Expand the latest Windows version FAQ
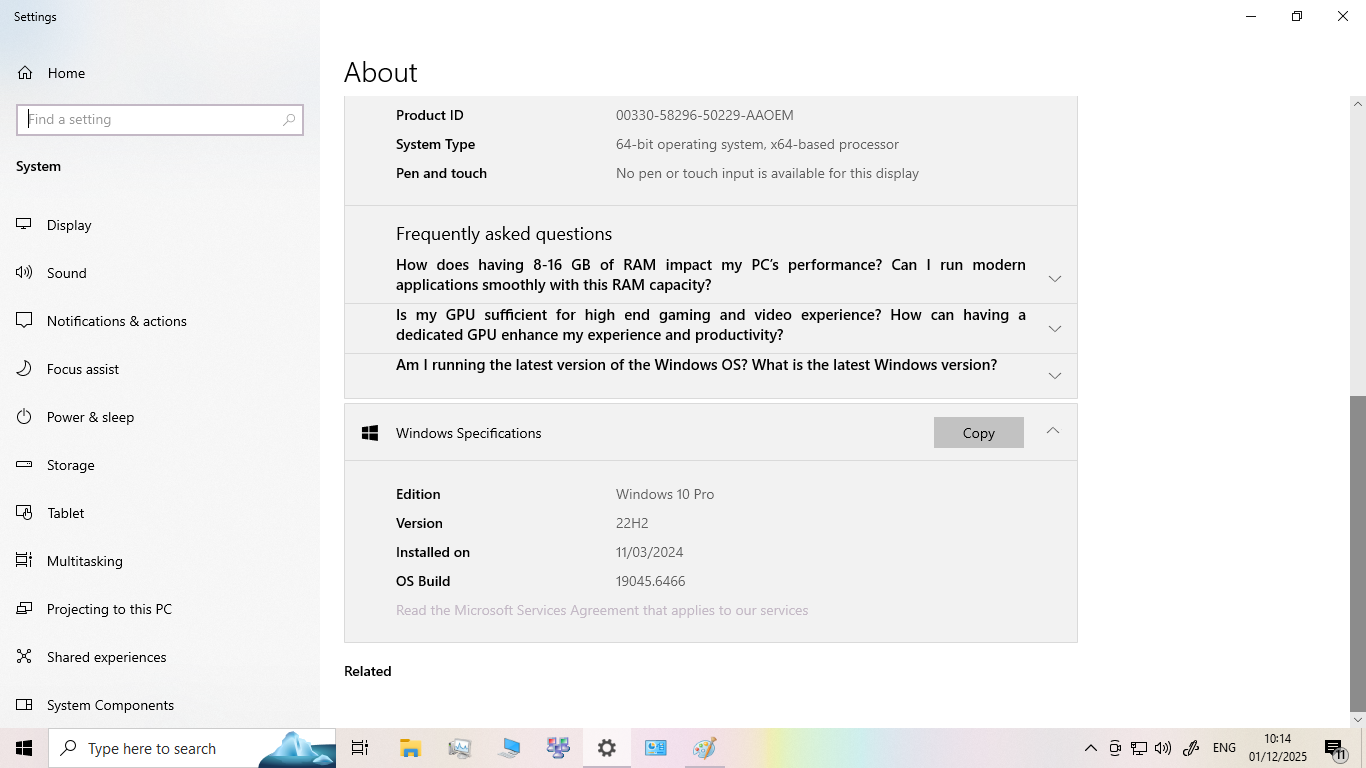 pyautogui.click(x=1054, y=375)
